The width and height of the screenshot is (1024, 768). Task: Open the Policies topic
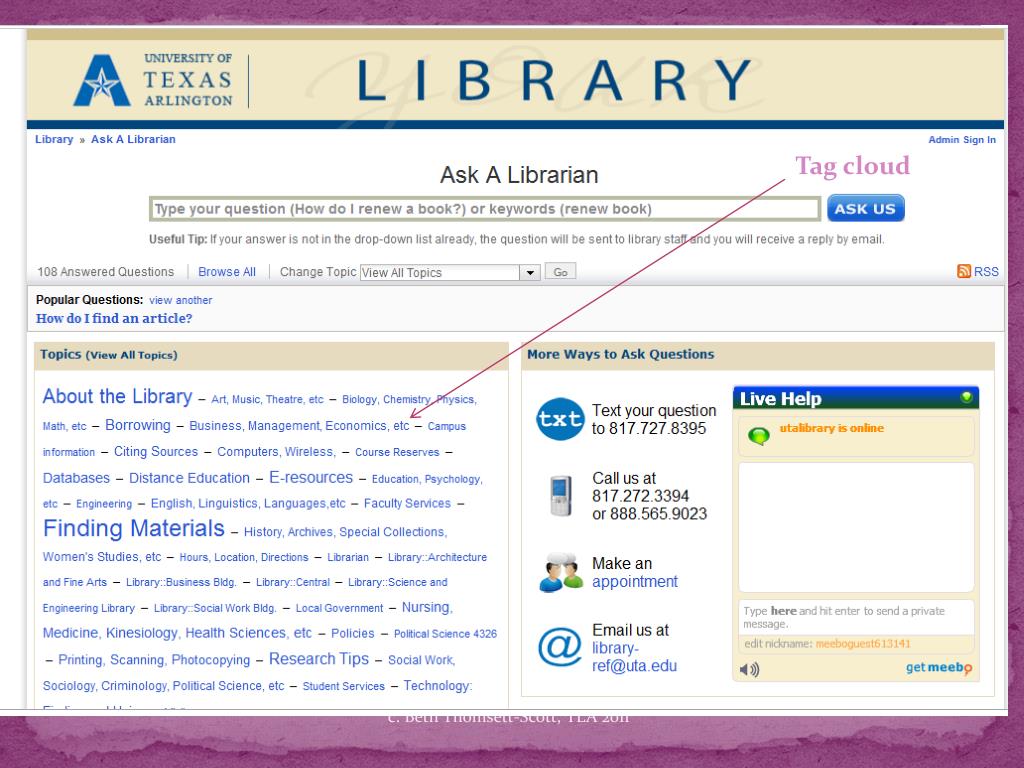coord(353,633)
